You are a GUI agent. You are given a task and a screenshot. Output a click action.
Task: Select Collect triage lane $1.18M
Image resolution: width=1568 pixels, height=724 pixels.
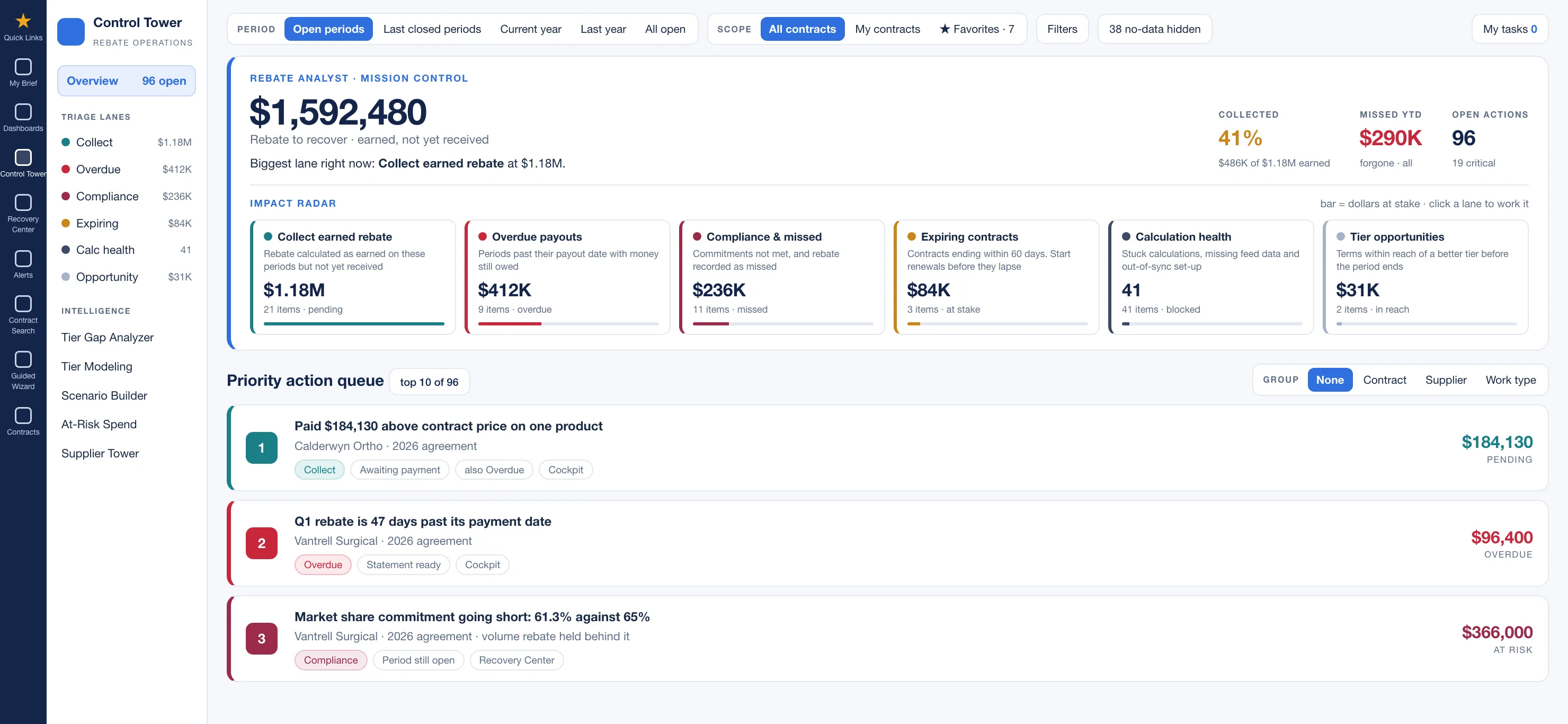[127, 143]
